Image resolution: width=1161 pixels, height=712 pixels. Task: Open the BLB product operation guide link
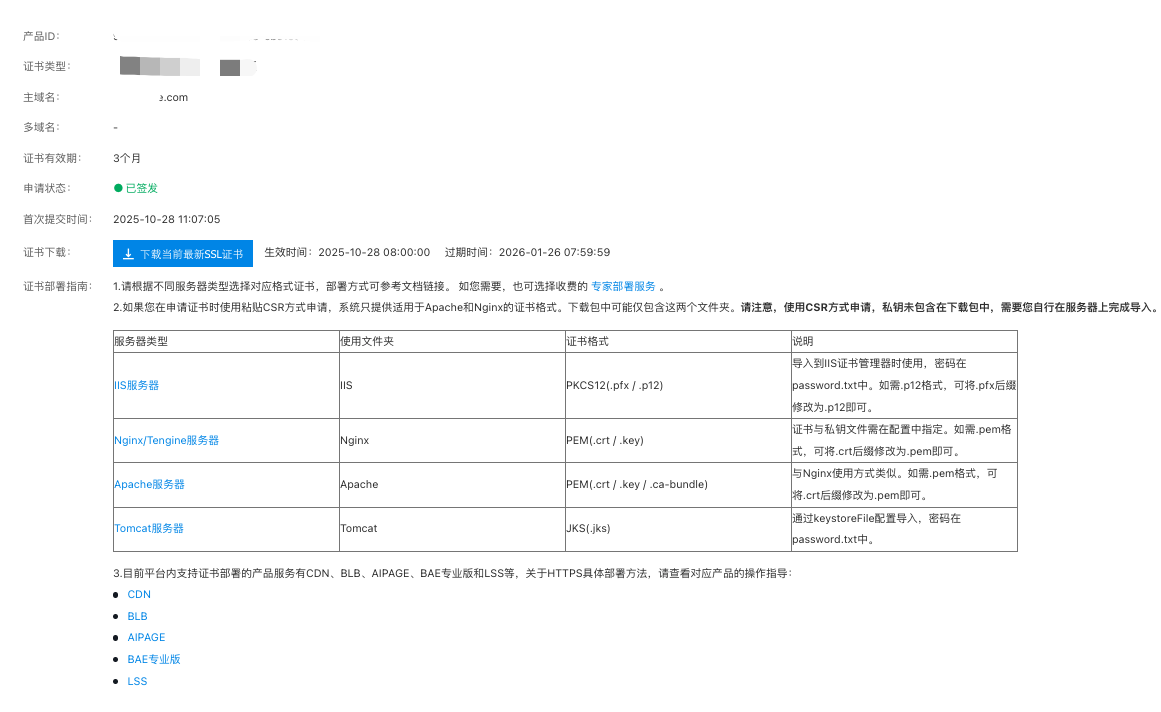pos(137,616)
